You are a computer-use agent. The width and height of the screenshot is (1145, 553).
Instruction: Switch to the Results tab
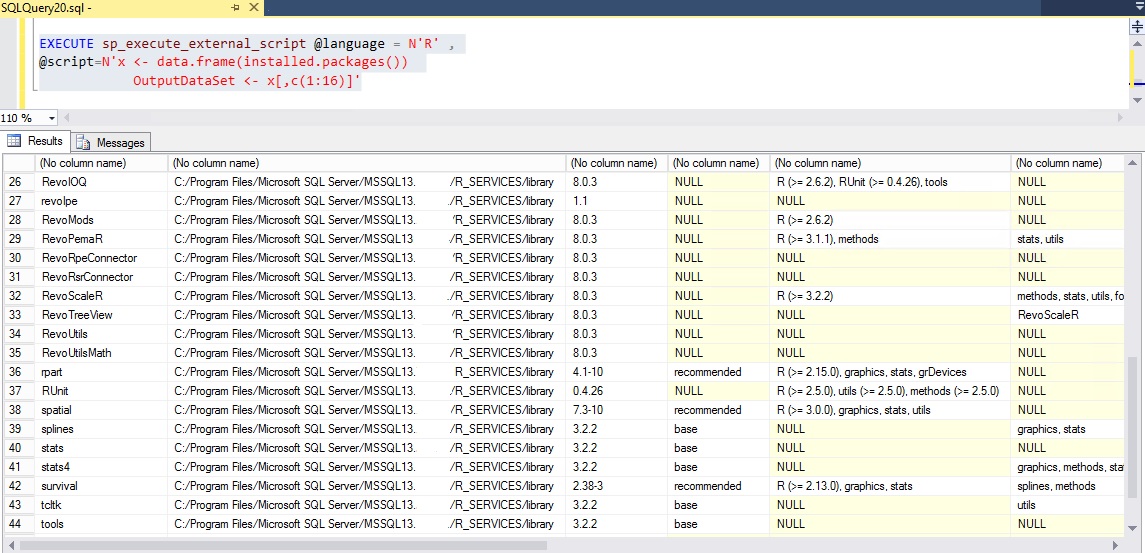click(x=36, y=141)
